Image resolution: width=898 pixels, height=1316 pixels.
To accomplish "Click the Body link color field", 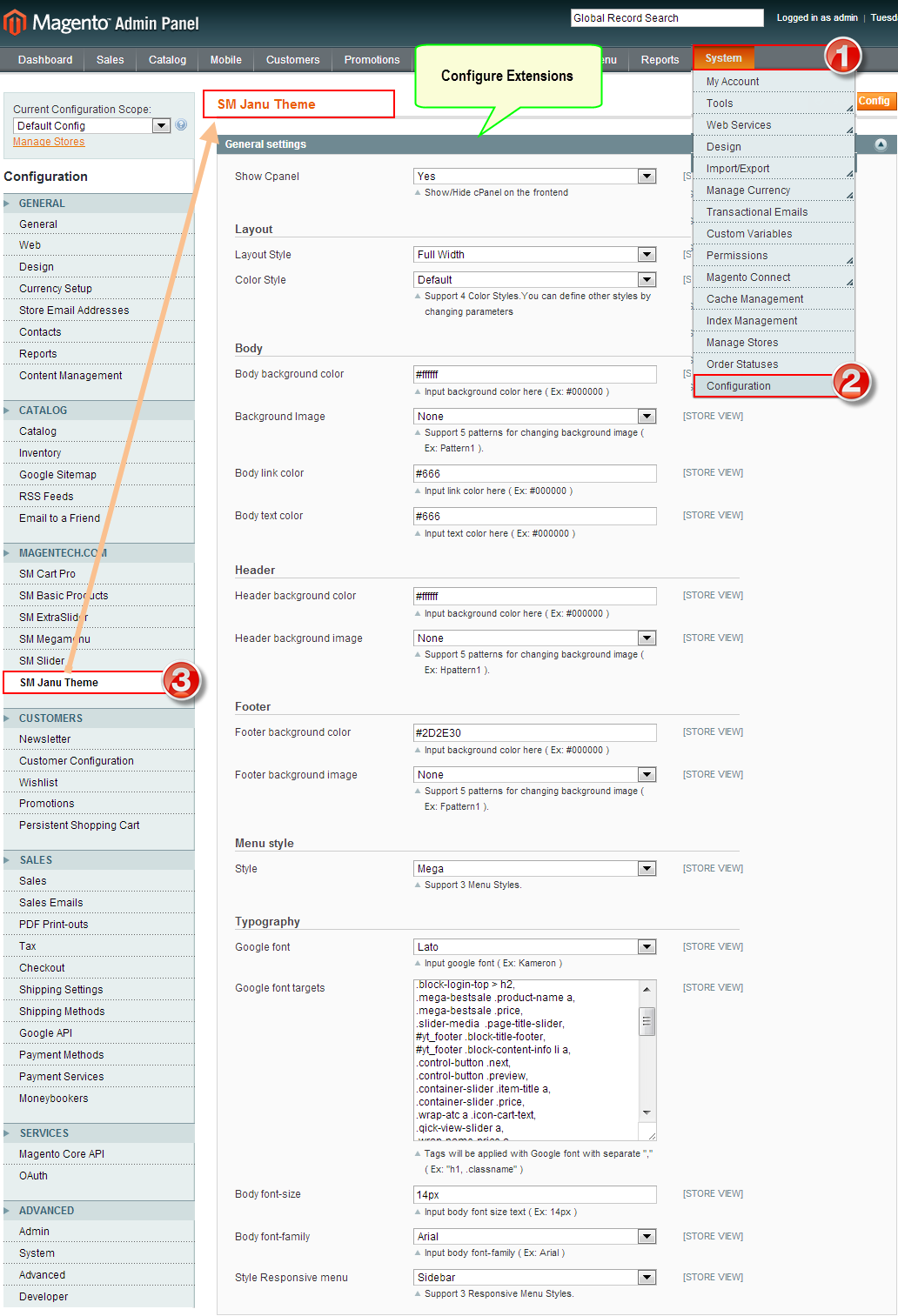I will coord(535,474).
